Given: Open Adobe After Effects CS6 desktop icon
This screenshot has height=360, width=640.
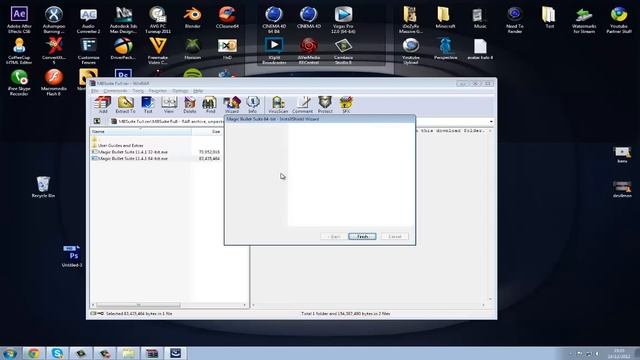Looking at the screenshot, I should 19,20.
